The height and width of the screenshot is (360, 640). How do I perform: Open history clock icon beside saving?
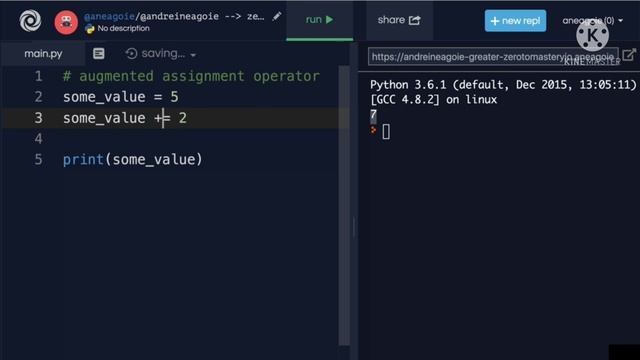(x=131, y=53)
